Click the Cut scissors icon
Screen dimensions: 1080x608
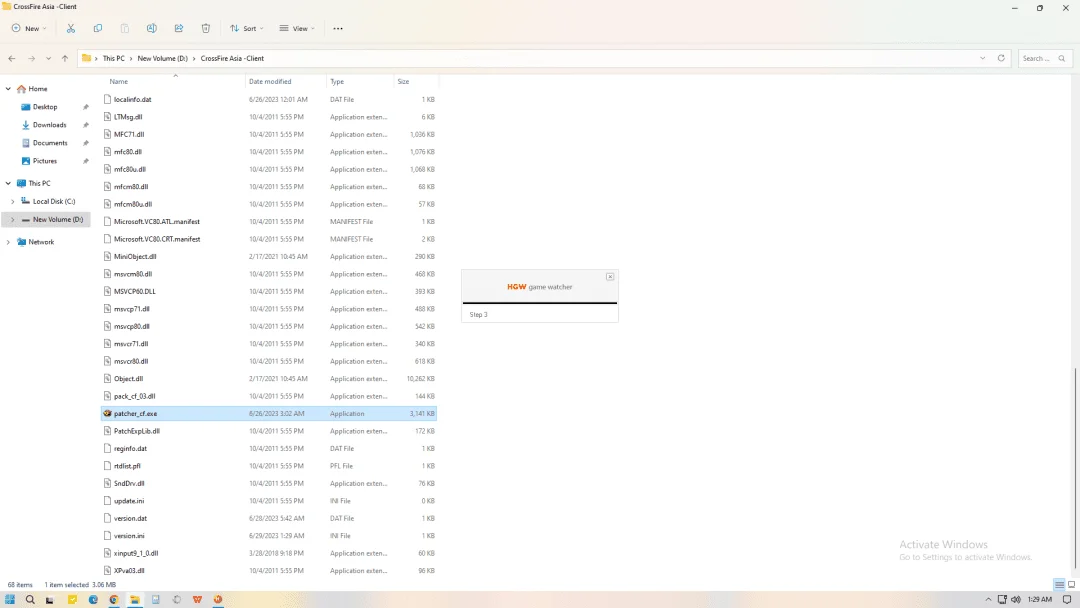(70, 28)
